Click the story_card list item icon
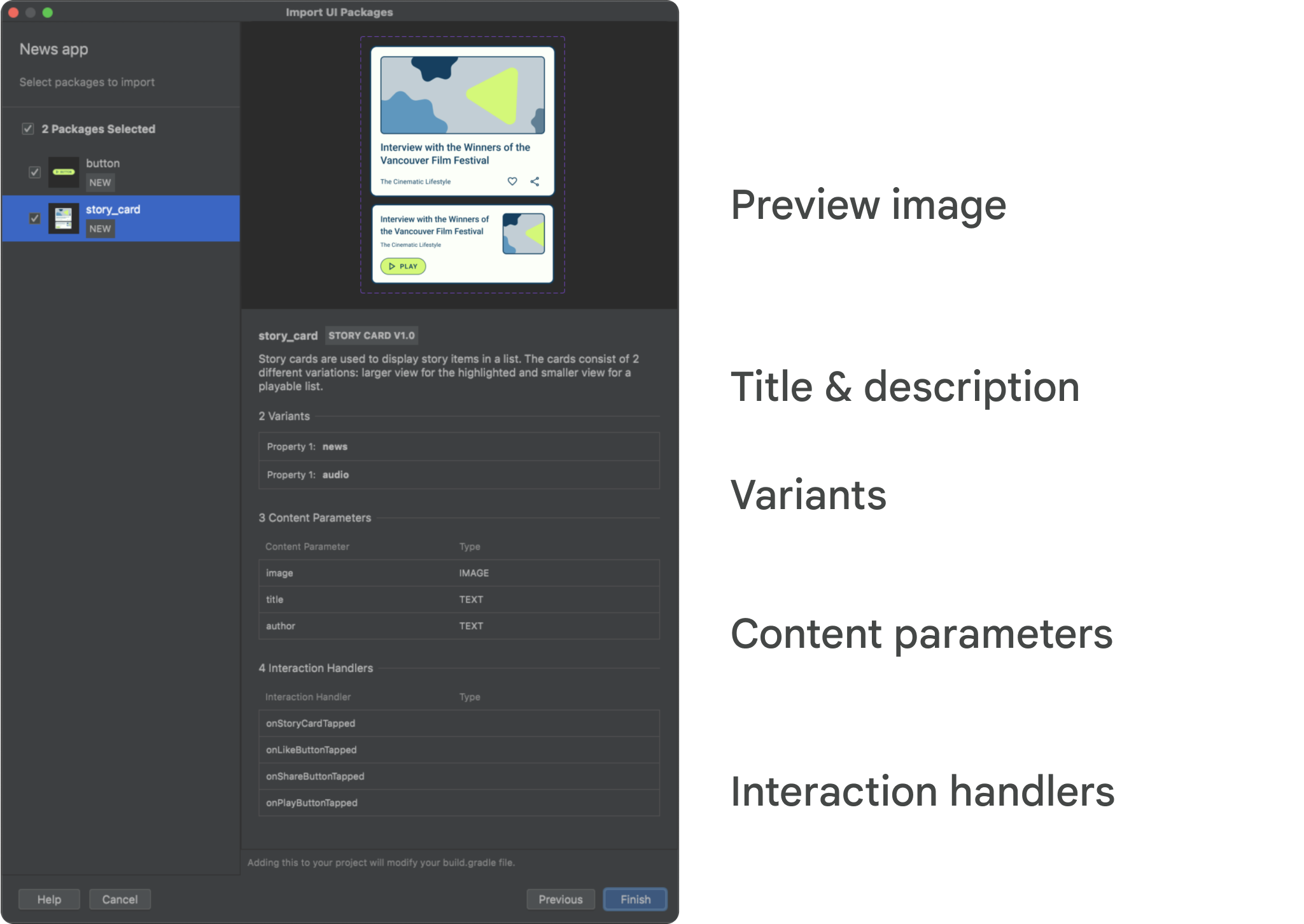The height and width of the screenshot is (924, 1304). pyautogui.click(x=62, y=219)
